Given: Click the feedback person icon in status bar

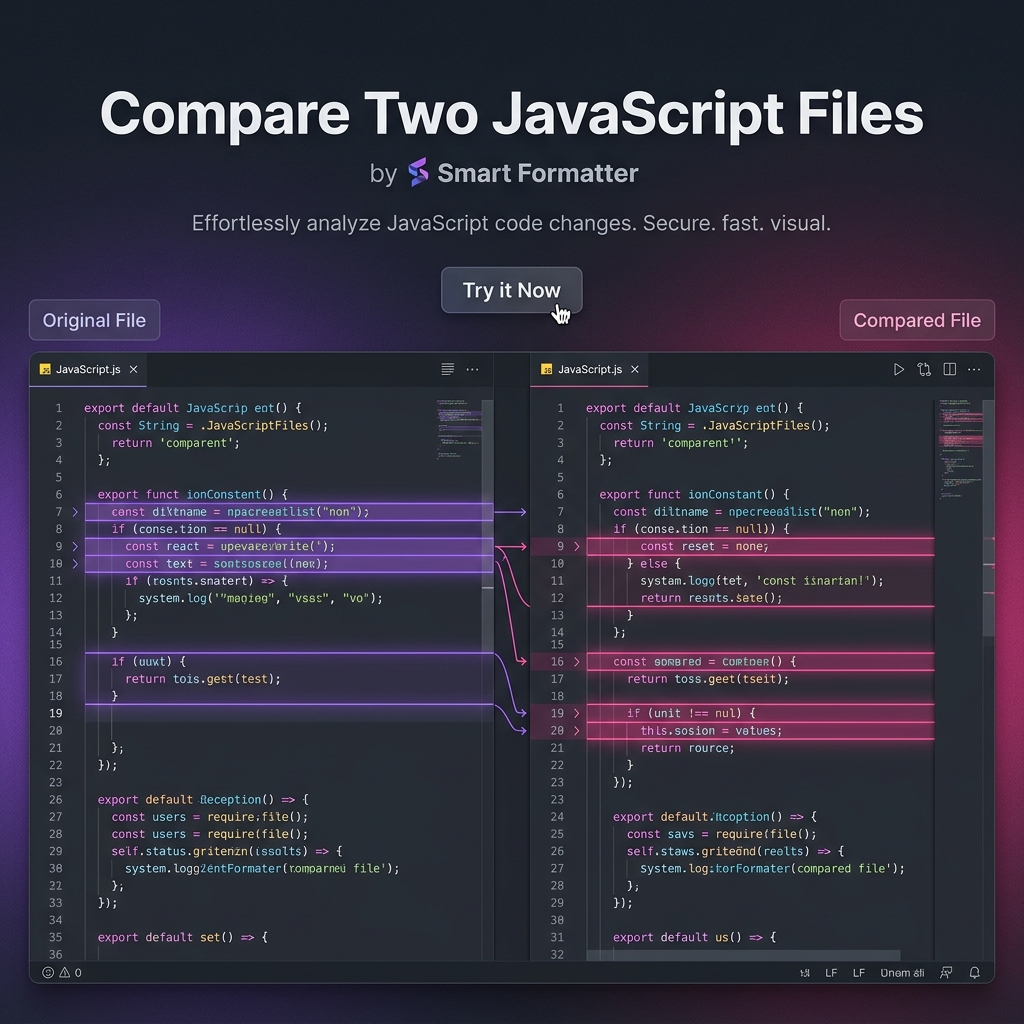Looking at the screenshot, I should (946, 973).
